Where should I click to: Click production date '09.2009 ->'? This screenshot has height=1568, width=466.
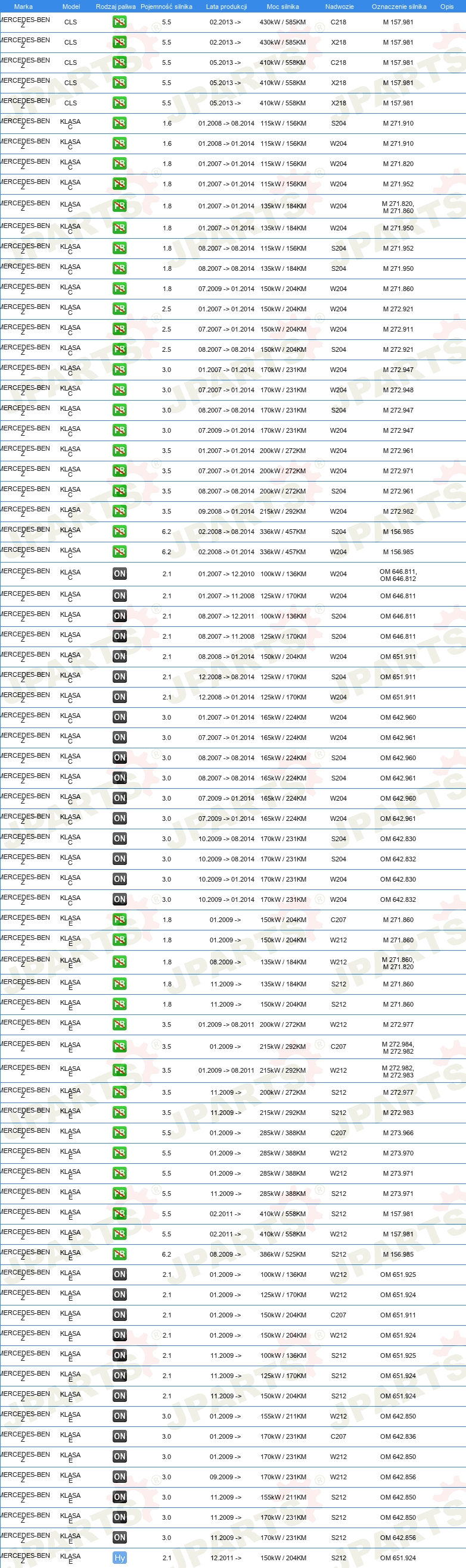(225, 1478)
